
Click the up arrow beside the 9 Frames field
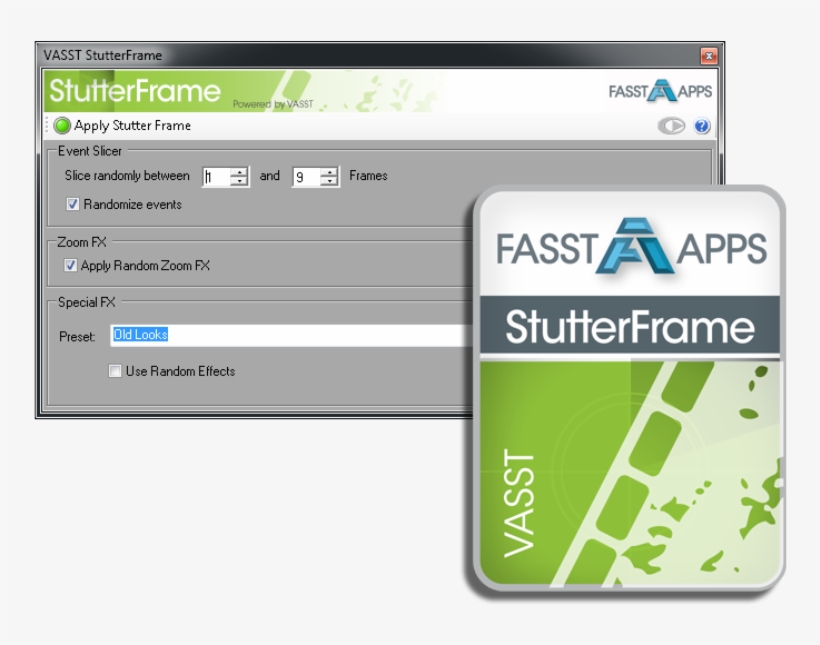coord(328,171)
